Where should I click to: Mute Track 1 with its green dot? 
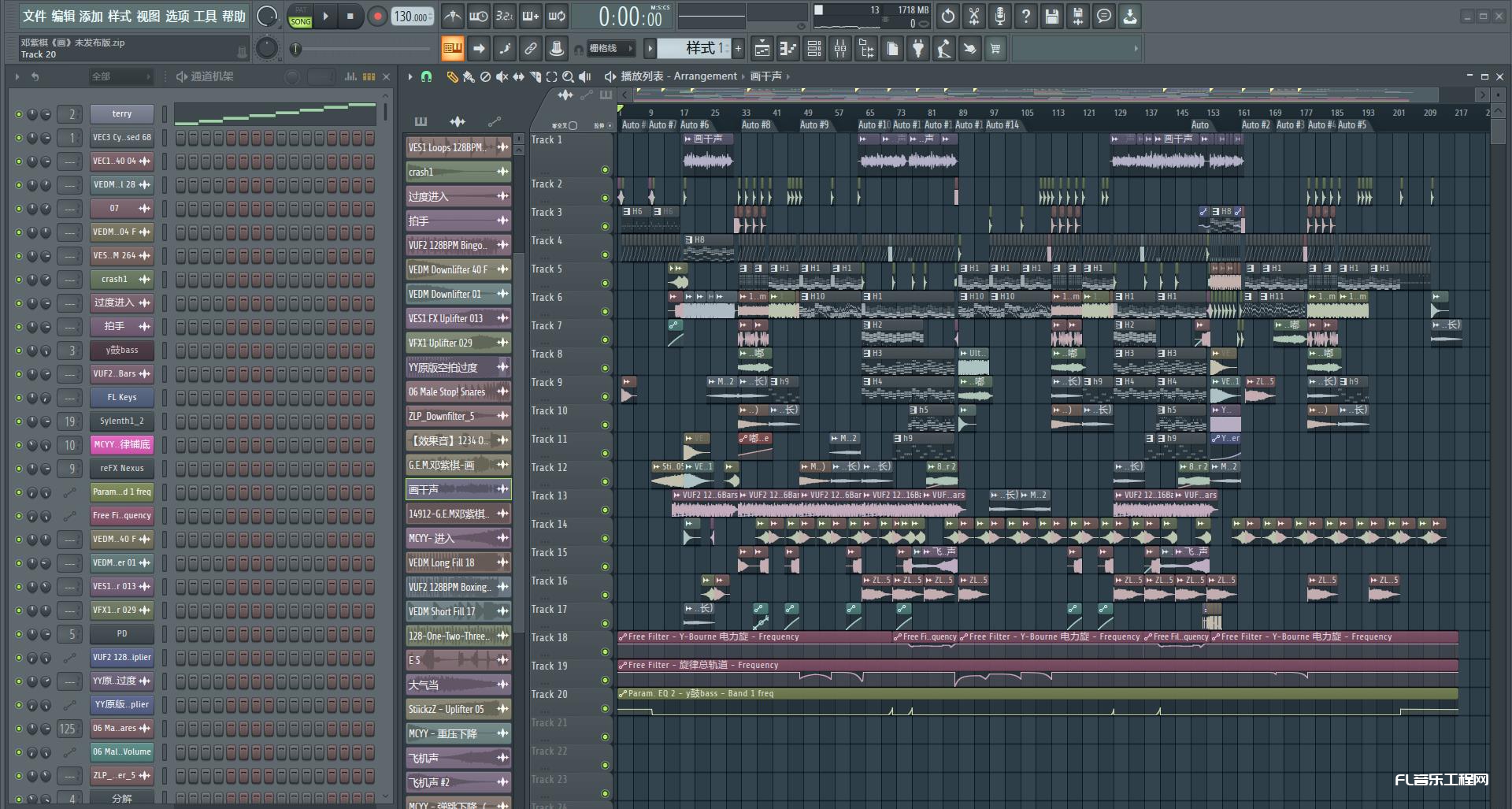coord(605,169)
